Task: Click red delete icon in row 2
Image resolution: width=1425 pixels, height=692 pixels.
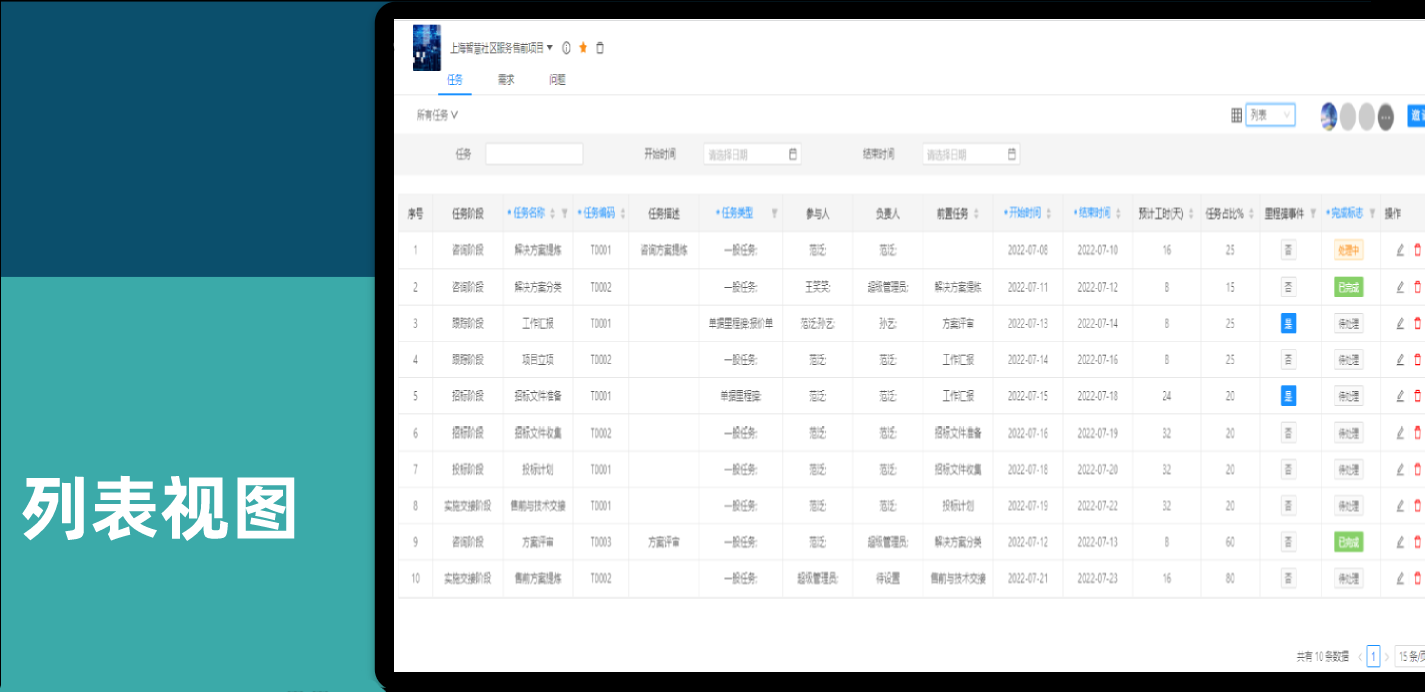Action: click(x=1417, y=287)
